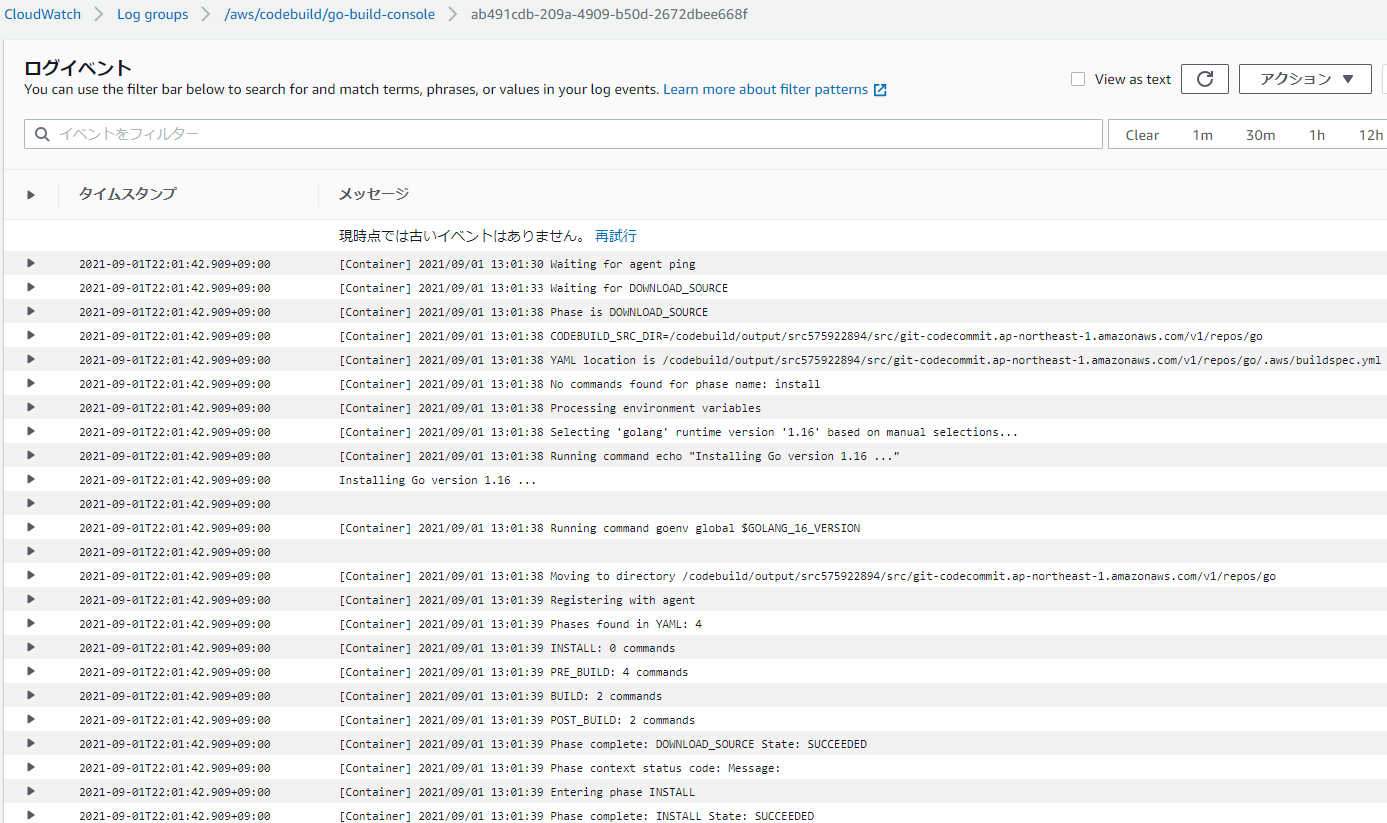Select the 1h time range
The height and width of the screenshot is (823, 1387).
point(1317,135)
